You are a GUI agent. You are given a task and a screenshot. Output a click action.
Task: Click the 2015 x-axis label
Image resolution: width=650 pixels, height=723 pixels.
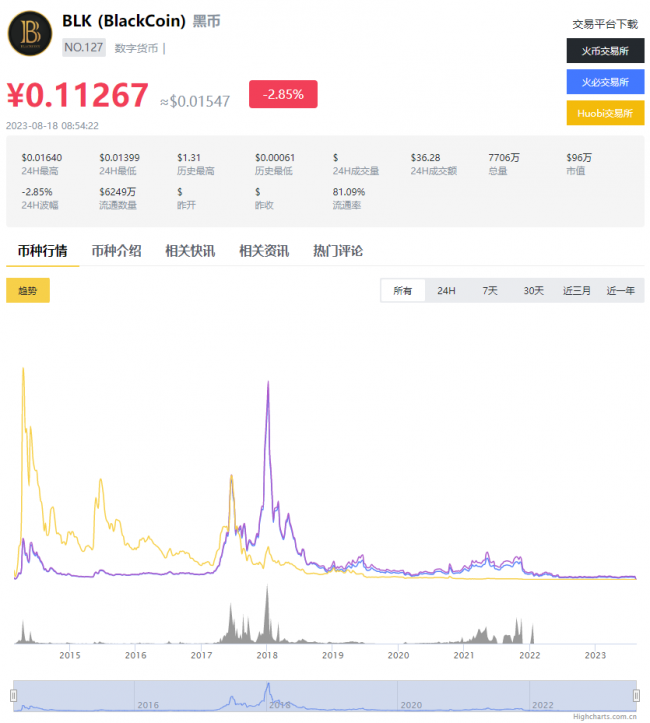point(70,655)
